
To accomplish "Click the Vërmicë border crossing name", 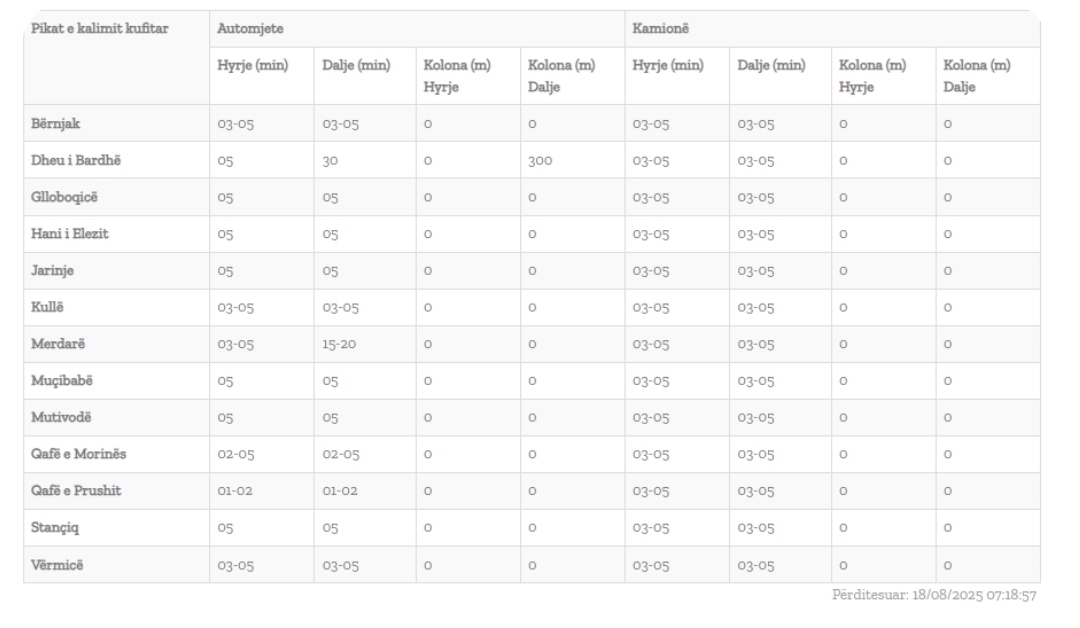I will point(57,565).
